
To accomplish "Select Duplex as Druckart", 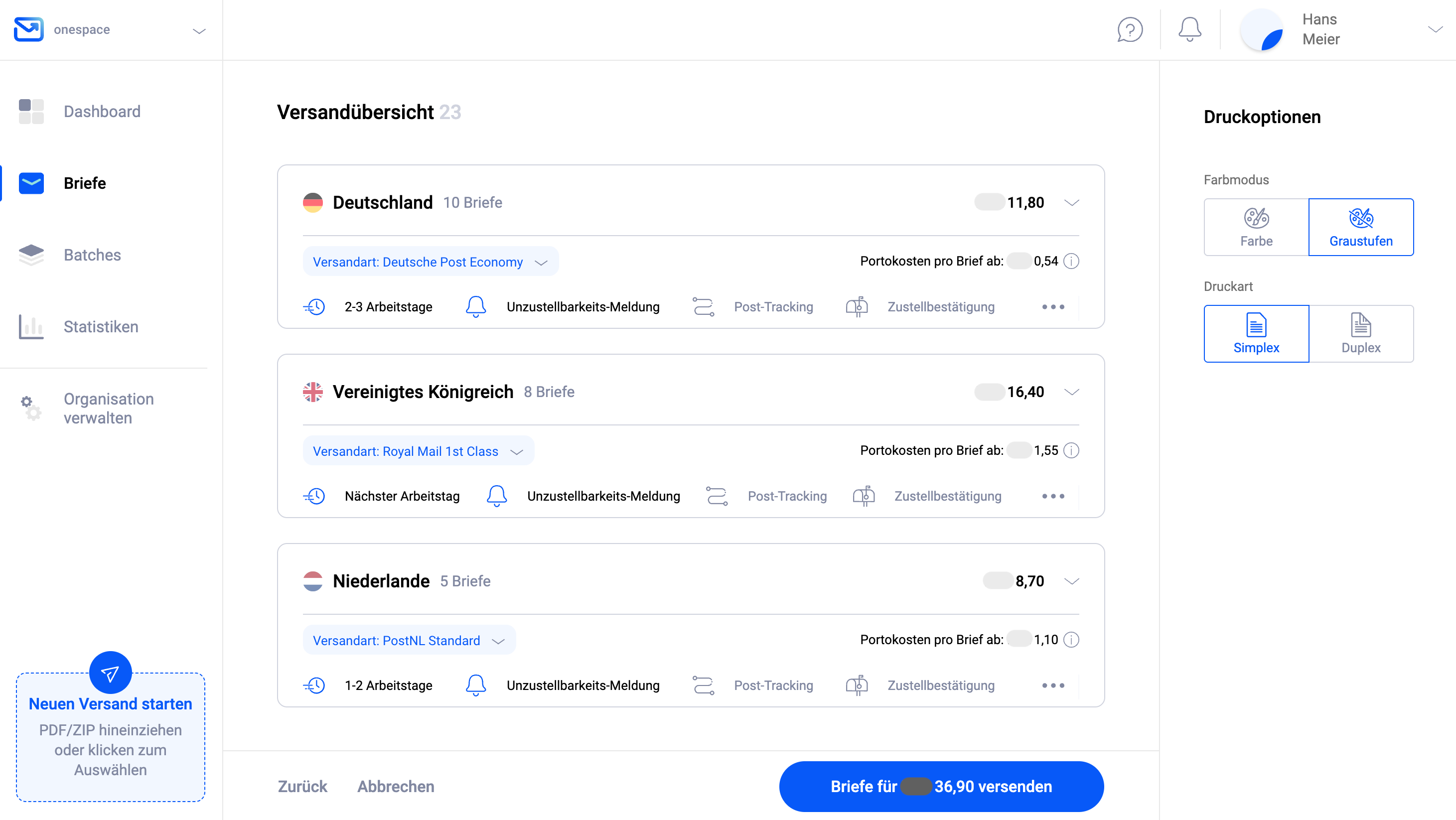I will point(1361,333).
